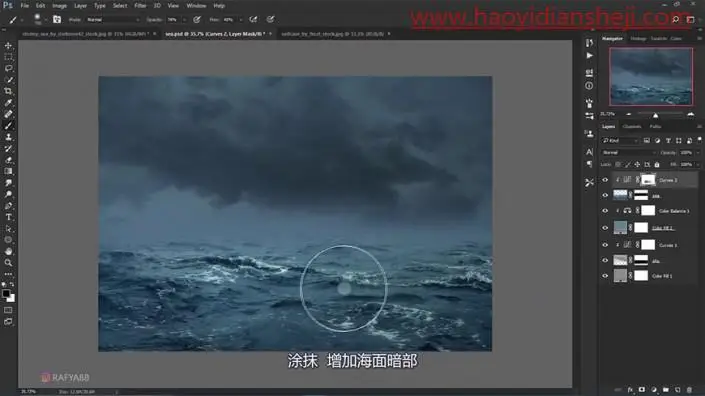Select the Brush tool in toolbox

click(x=9, y=126)
